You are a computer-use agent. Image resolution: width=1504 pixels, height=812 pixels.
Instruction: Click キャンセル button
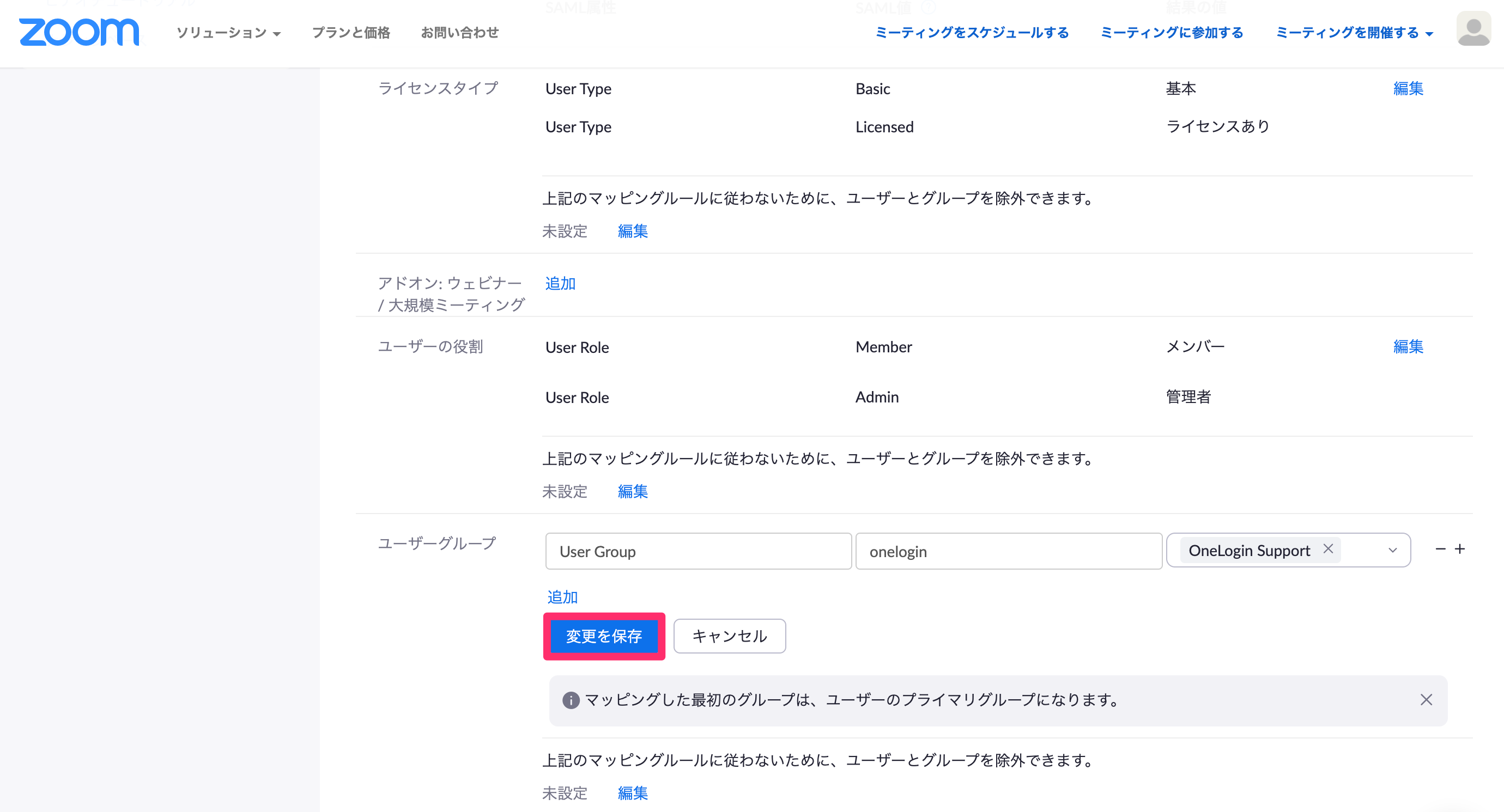[x=729, y=636]
